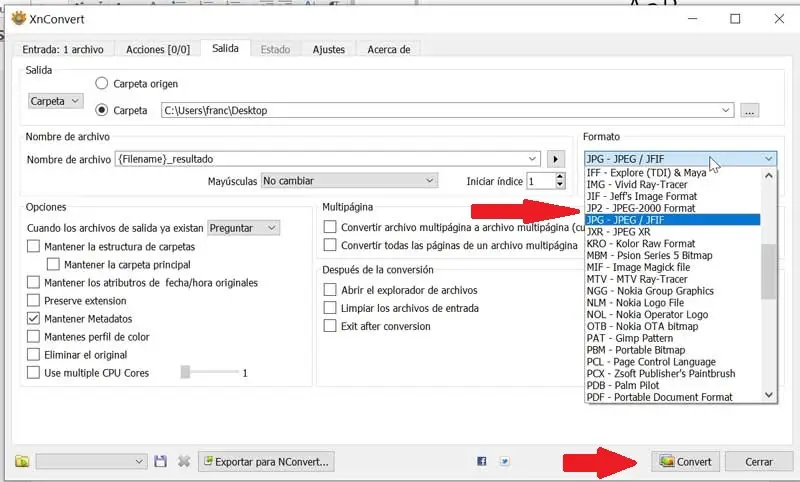Select PBM - Portable Bitmap format

coord(672,350)
